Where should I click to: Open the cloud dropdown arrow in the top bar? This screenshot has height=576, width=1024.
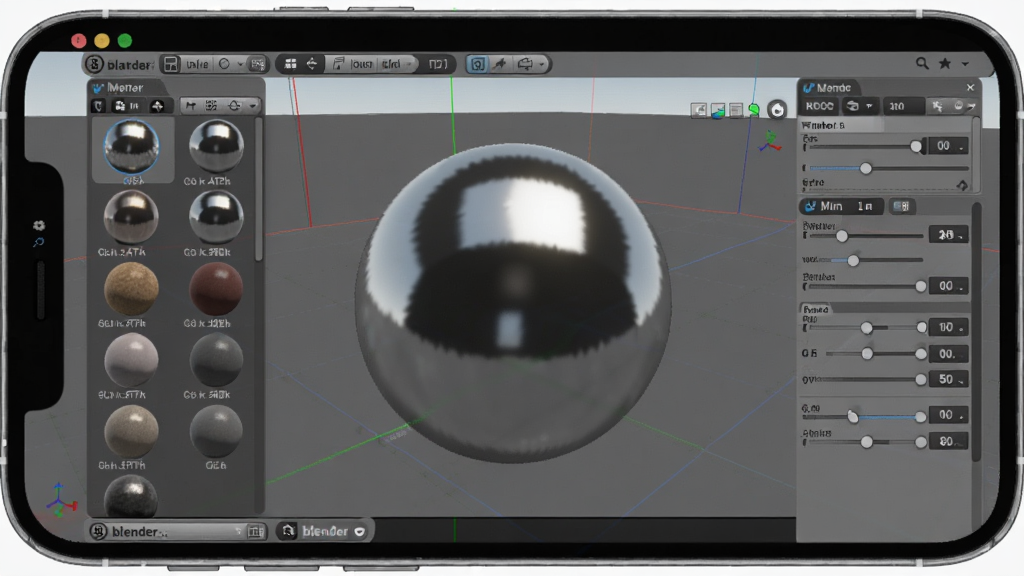[541, 64]
